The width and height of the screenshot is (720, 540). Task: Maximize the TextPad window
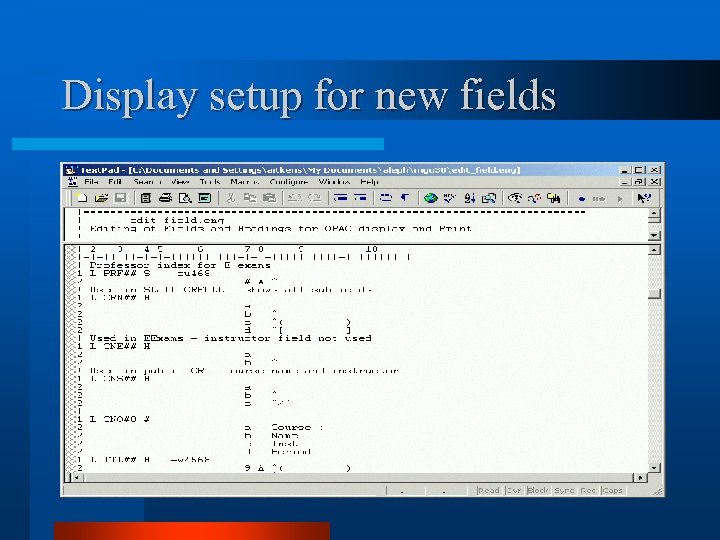640,170
